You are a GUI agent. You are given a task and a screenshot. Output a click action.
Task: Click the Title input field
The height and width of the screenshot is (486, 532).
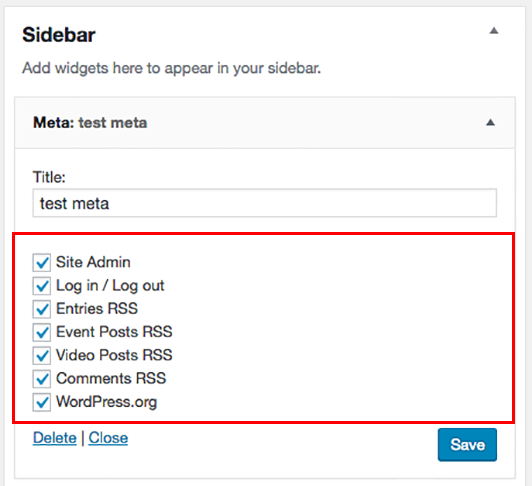(x=265, y=203)
